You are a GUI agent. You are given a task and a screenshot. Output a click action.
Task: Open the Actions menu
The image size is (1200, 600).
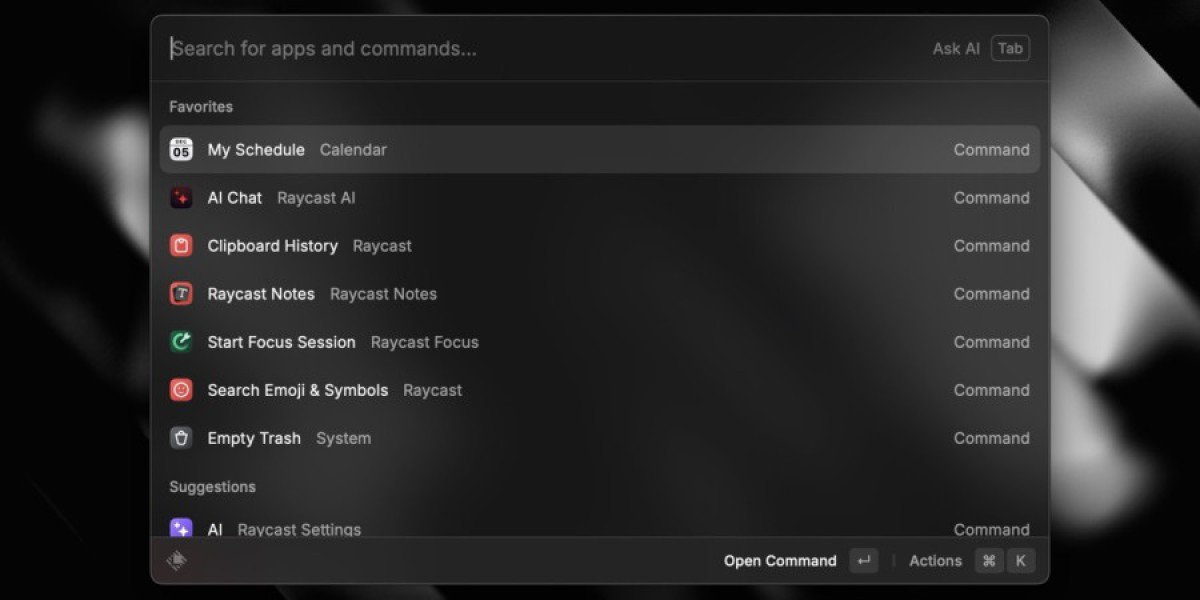935,561
